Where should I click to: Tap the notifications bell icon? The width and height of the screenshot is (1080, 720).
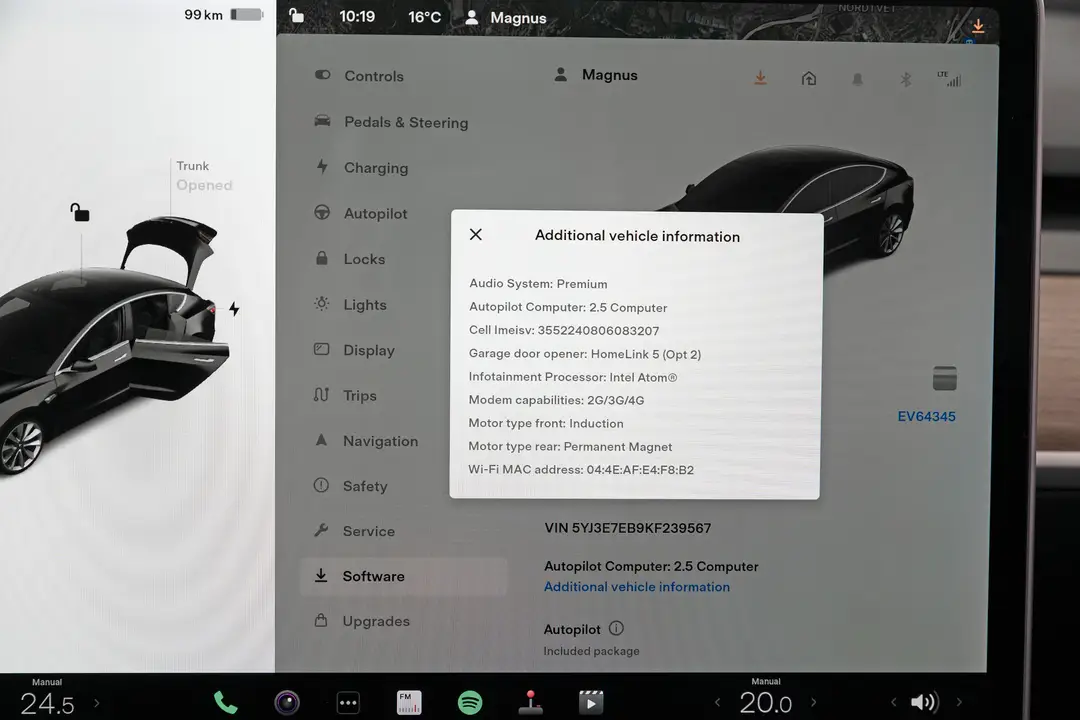[858, 79]
